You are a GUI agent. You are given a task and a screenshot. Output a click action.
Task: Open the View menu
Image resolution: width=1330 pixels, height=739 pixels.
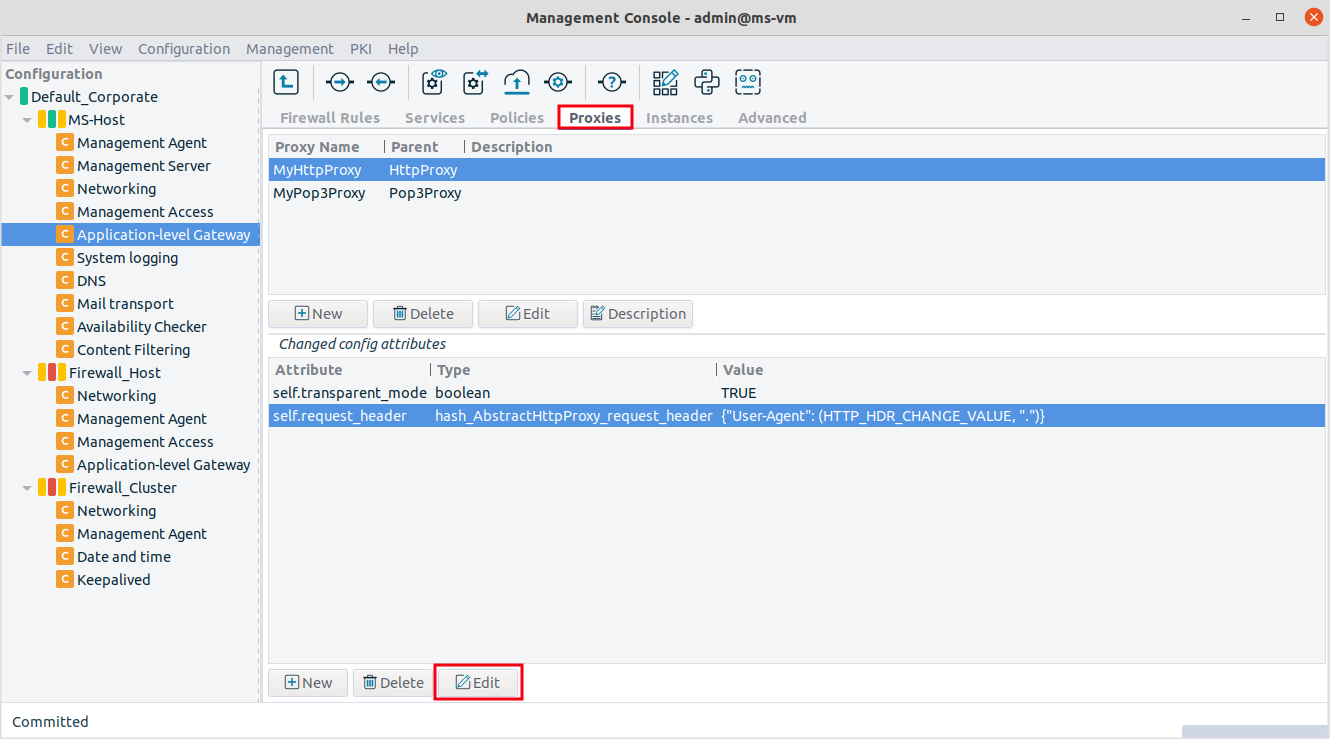coord(105,49)
